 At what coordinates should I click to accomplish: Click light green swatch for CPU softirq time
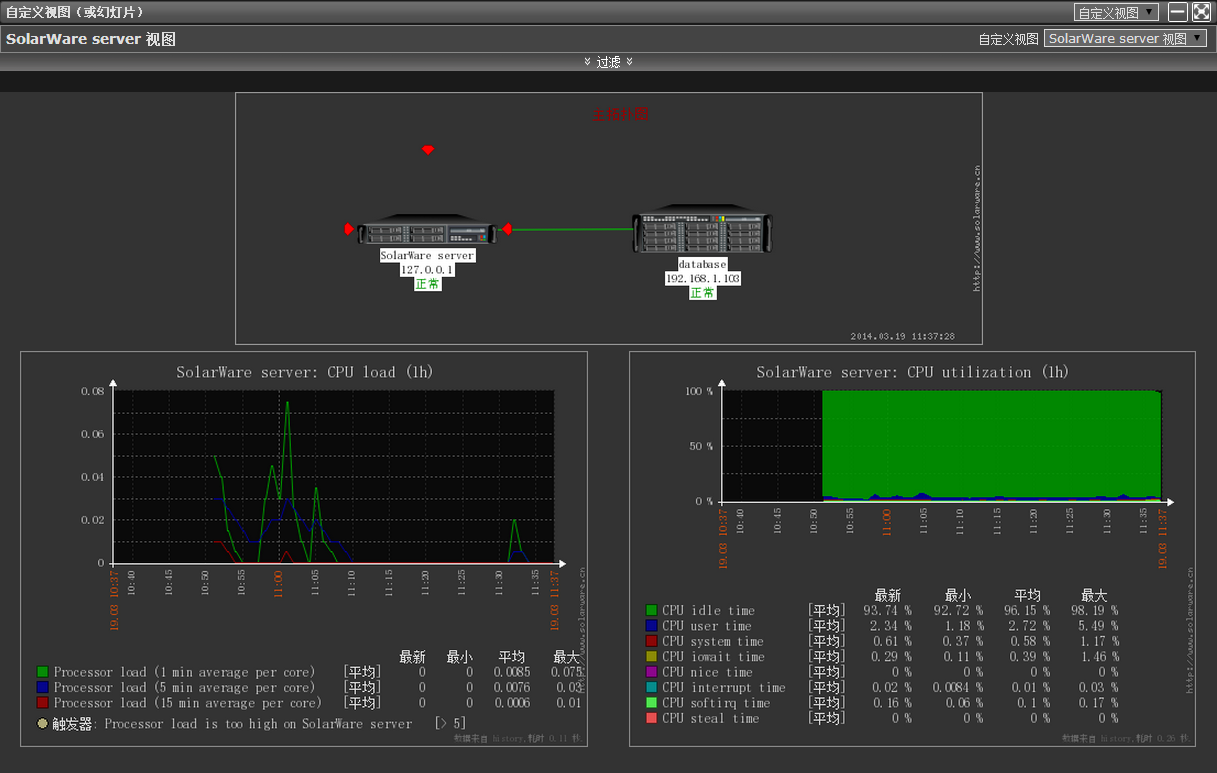(652, 703)
